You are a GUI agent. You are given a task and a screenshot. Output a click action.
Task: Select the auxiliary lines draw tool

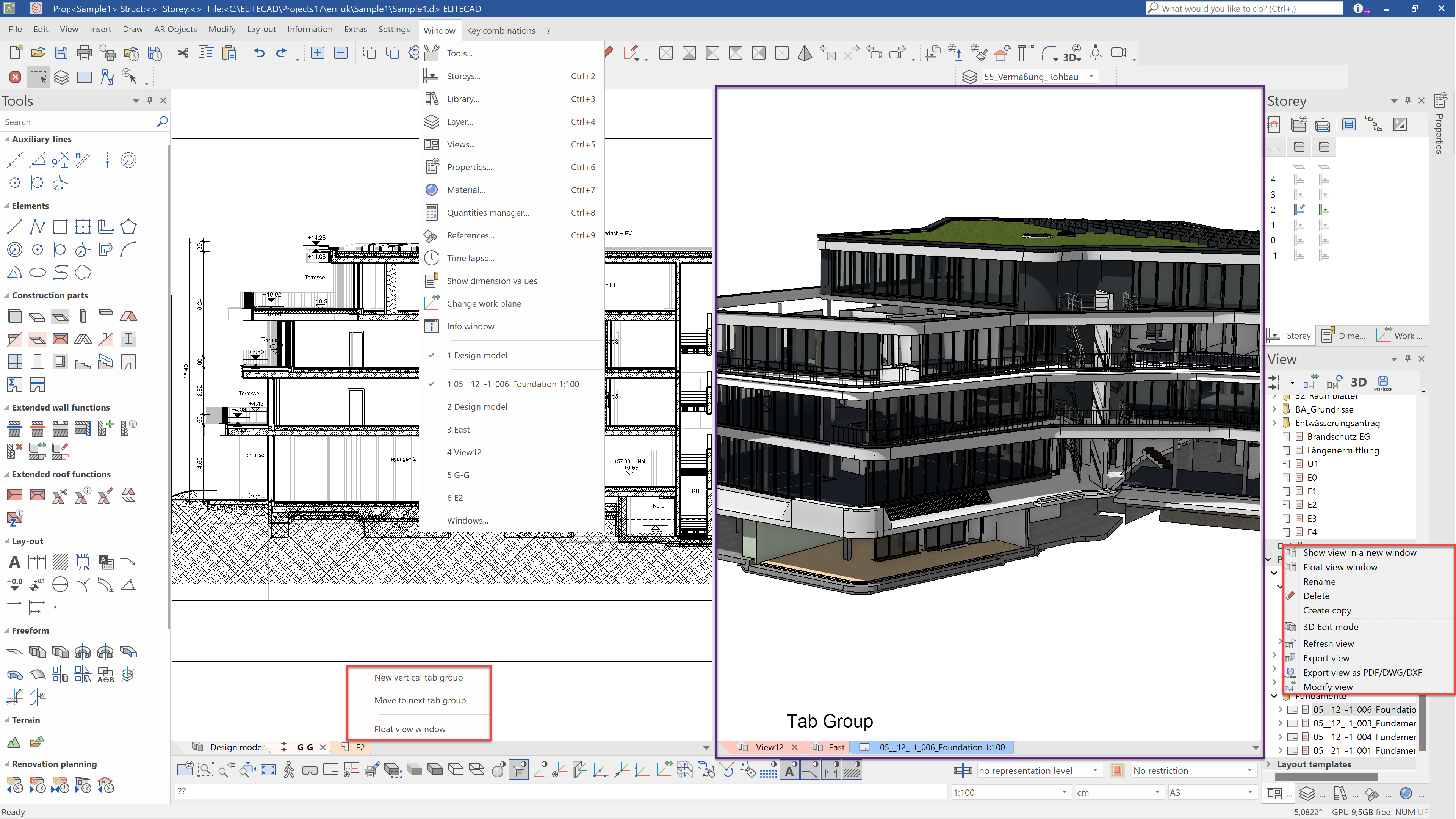pyautogui.click(x=14, y=160)
